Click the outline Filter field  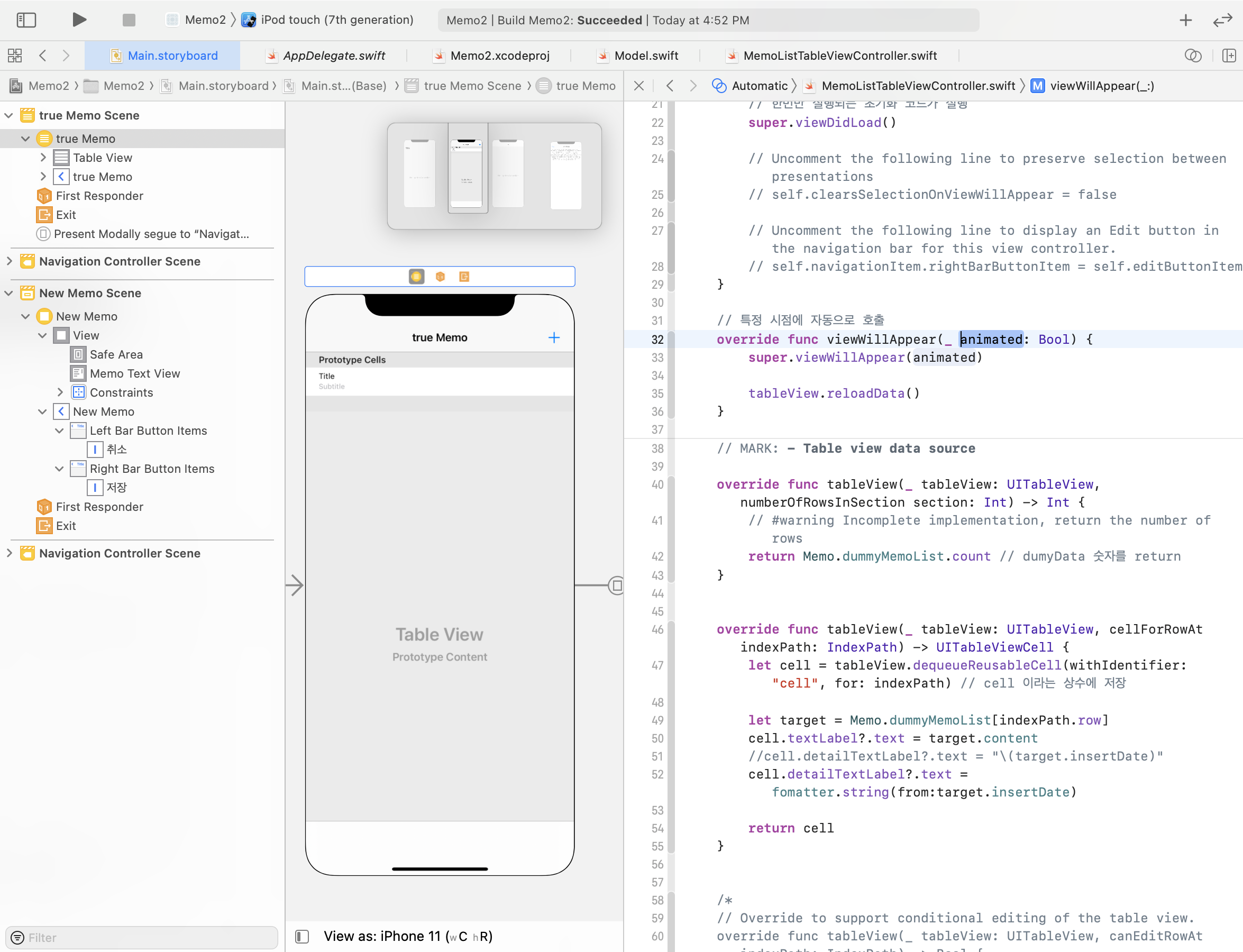pos(148,937)
